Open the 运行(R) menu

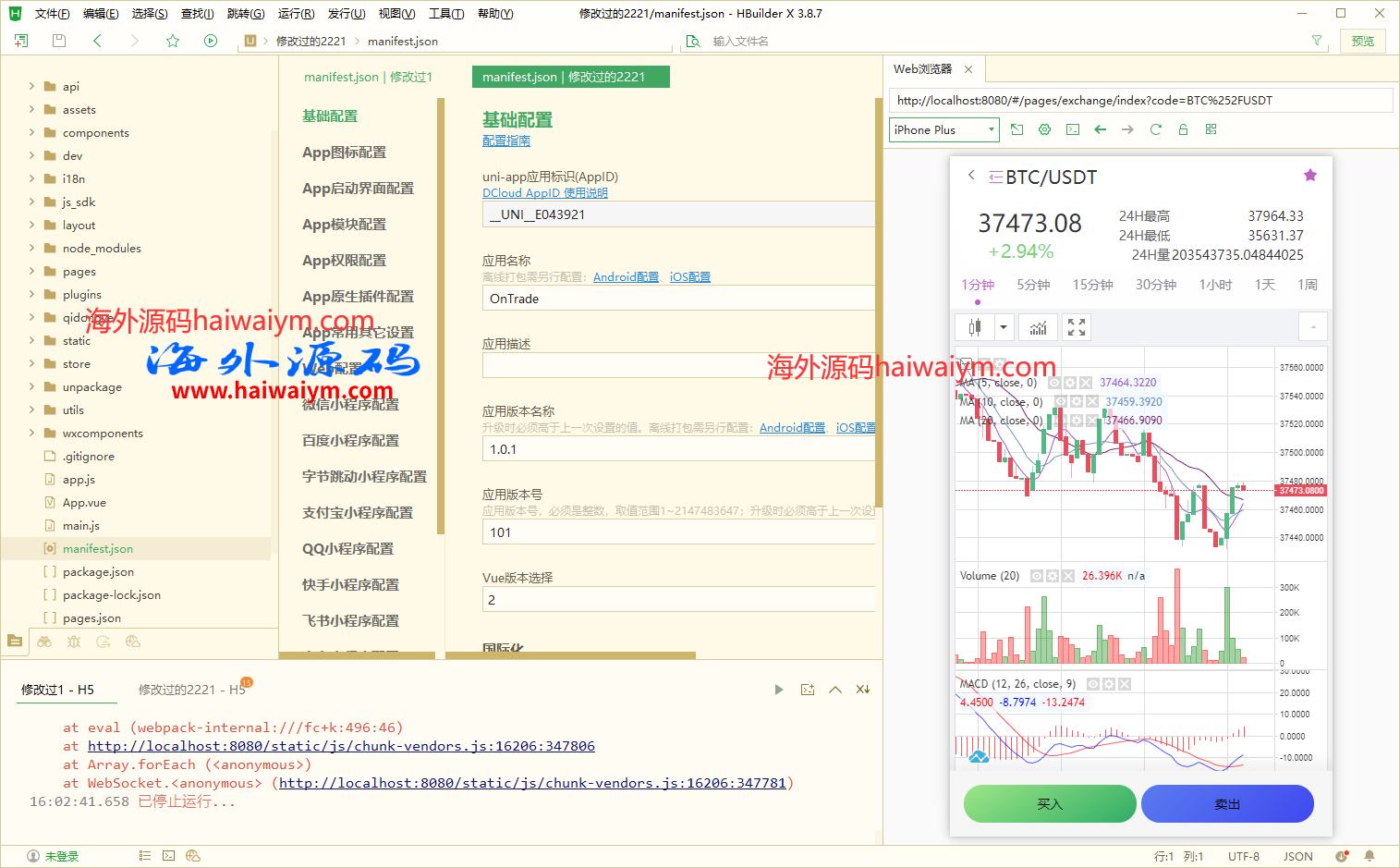pos(296,14)
